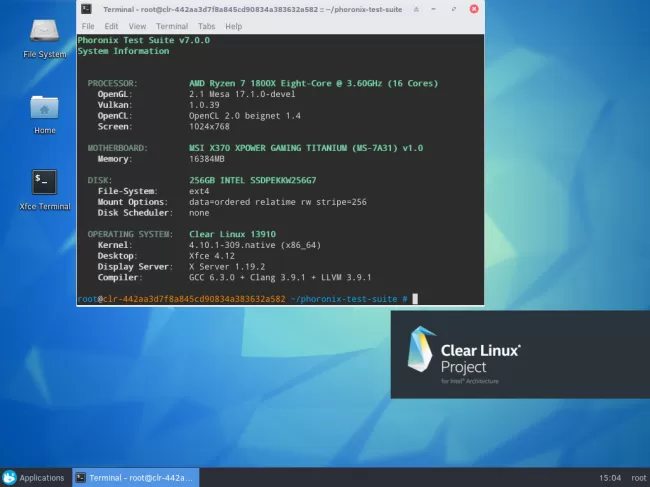Click the Disk Scheduler value 'none'

199,213
